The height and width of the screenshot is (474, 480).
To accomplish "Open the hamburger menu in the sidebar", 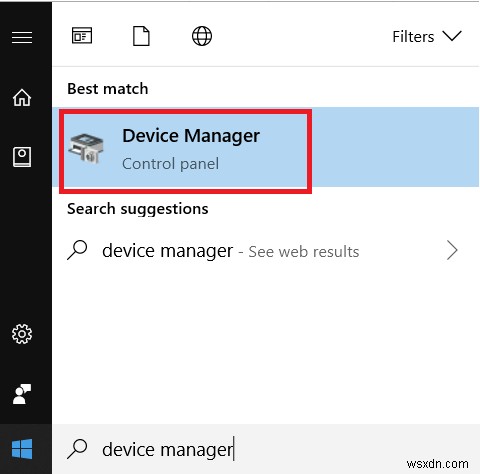I will click(22, 37).
